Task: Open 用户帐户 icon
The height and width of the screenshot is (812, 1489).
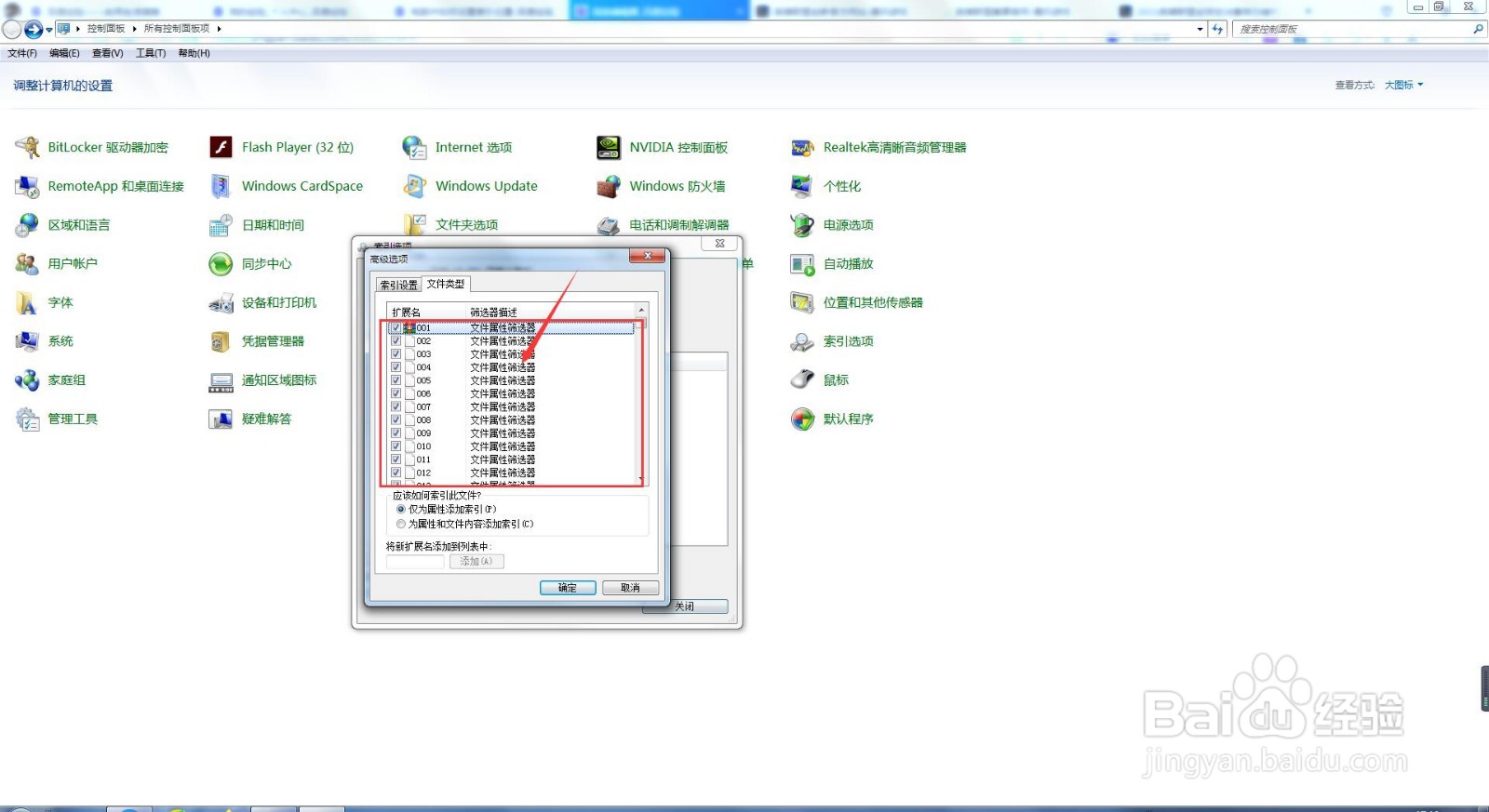Action: pos(27,263)
